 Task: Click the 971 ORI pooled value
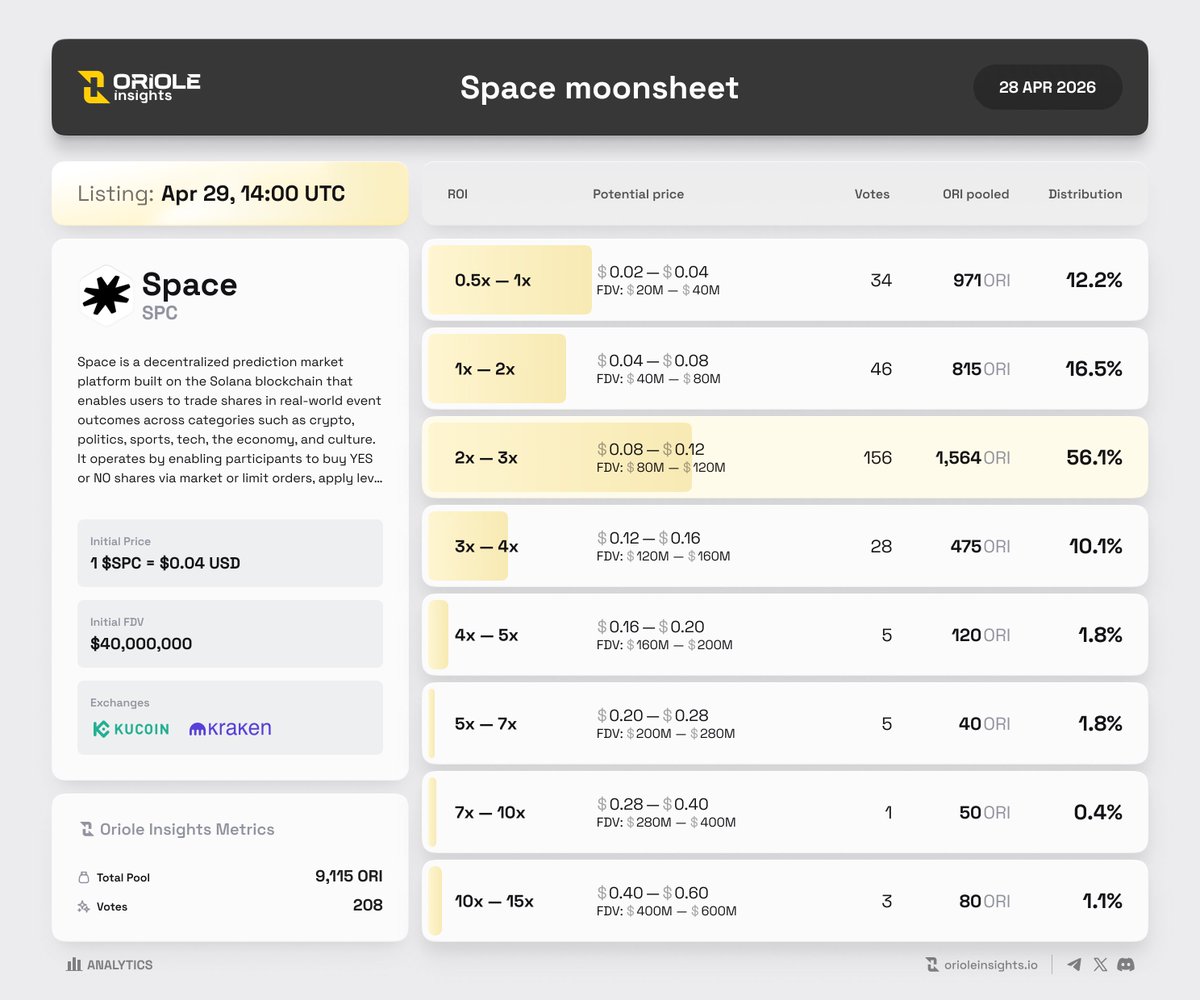981,280
